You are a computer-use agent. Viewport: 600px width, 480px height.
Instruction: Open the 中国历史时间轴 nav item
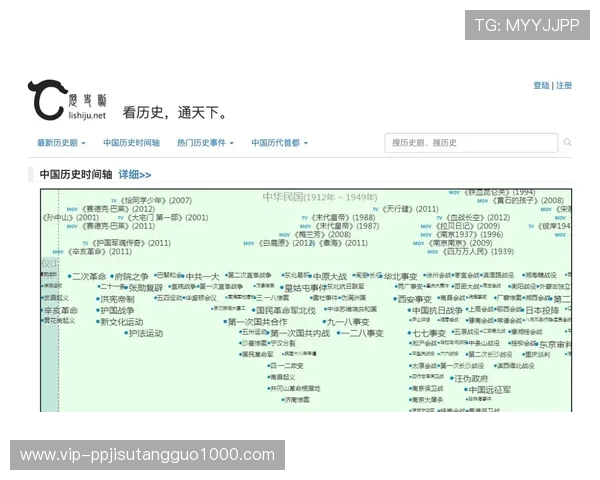[x=131, y=143]
